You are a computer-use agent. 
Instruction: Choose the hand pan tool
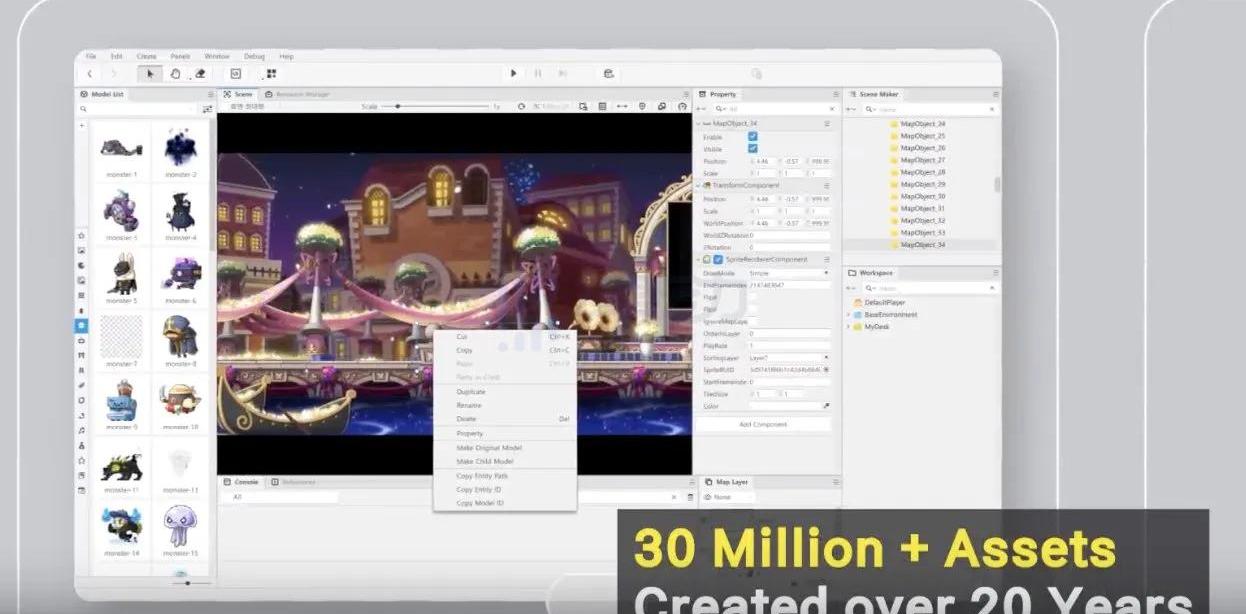click(x=175, y=73)
